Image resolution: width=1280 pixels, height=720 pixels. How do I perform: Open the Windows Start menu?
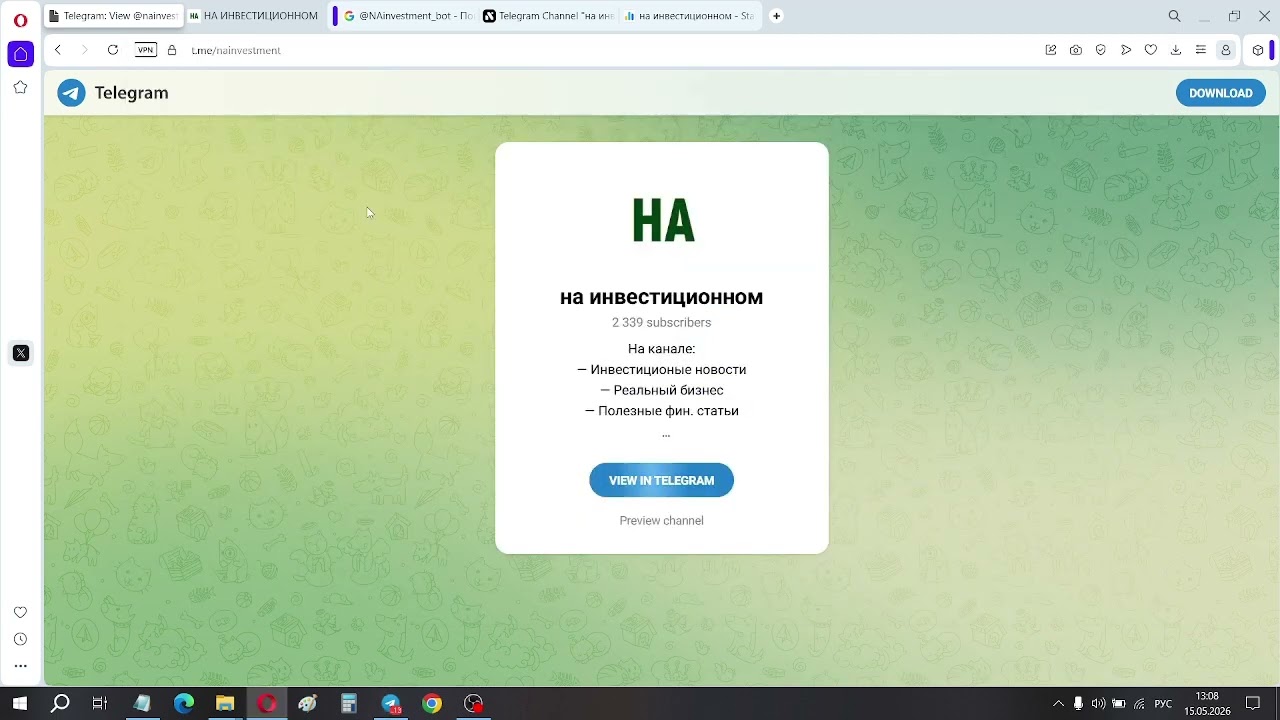[x=19, y=704]
